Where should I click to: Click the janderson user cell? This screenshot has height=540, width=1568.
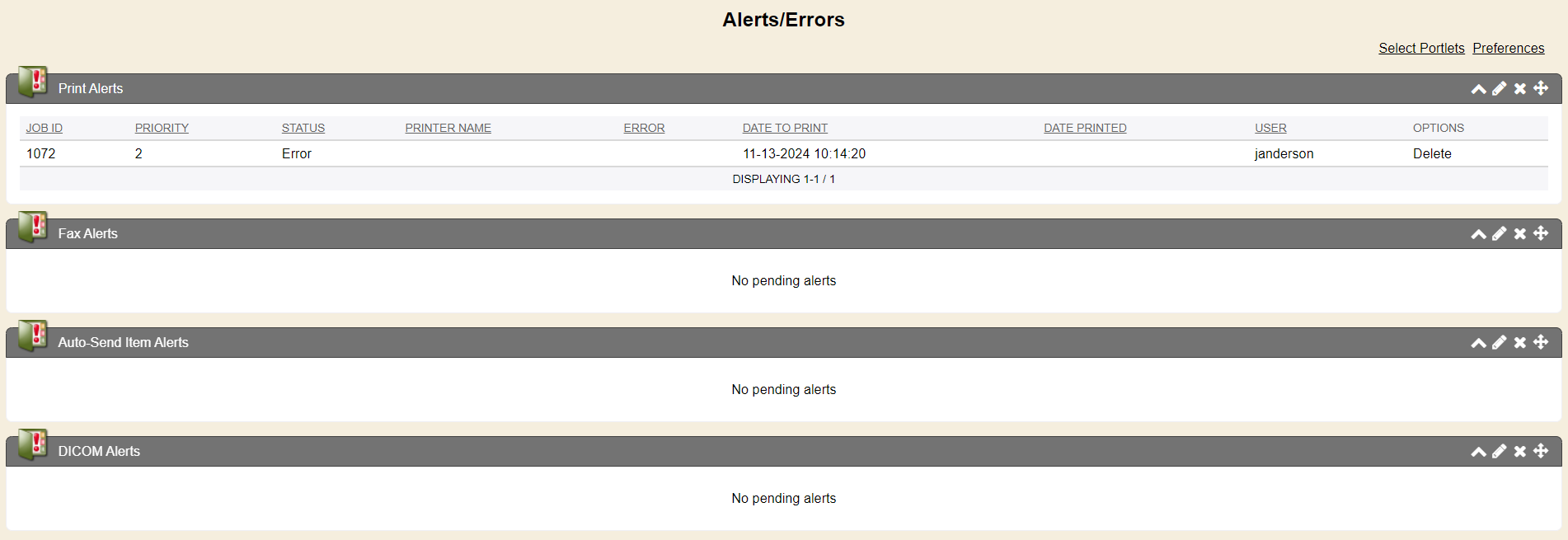click(1284, 153)
